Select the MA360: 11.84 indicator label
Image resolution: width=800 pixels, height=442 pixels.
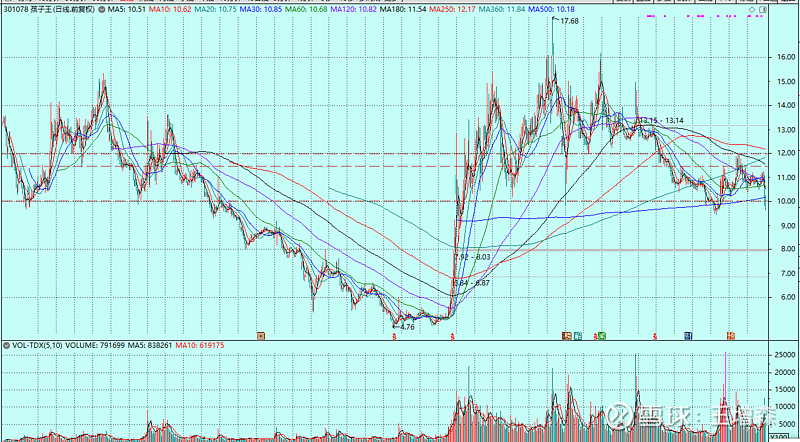pos(501,10)
